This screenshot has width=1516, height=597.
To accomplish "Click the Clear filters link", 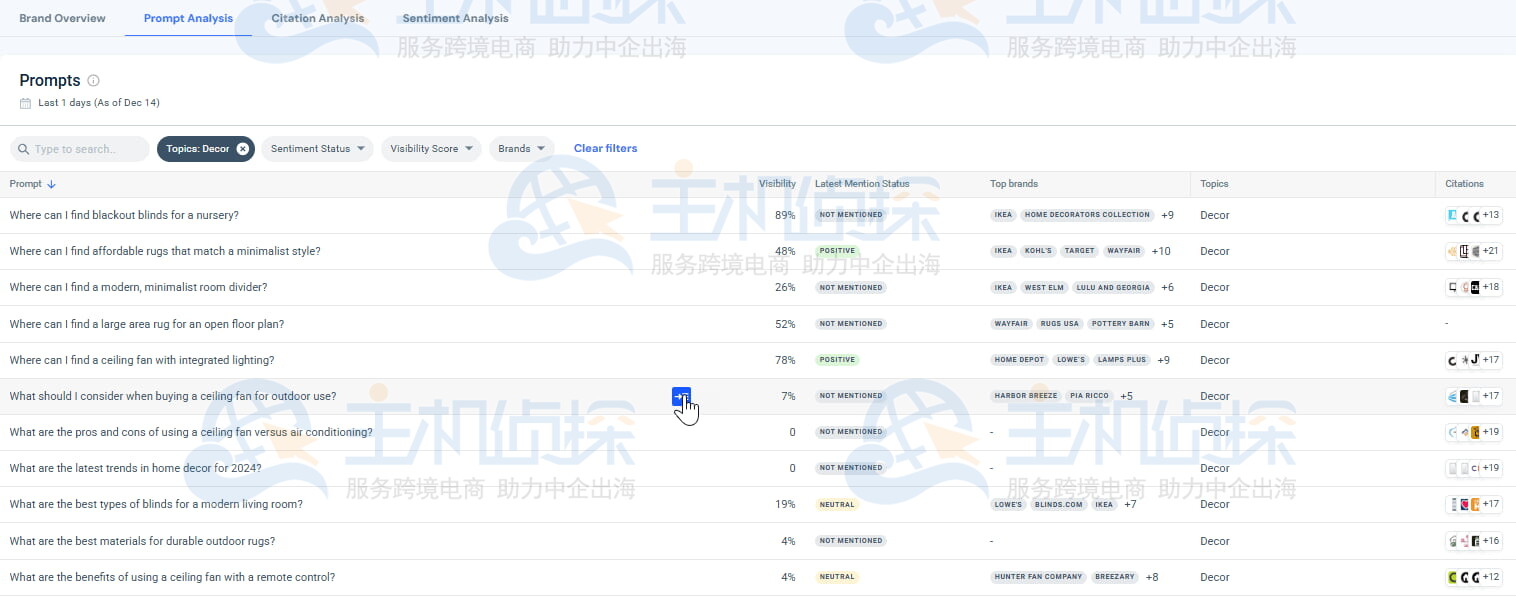I will pyautogui.click(x=605, y=148).
